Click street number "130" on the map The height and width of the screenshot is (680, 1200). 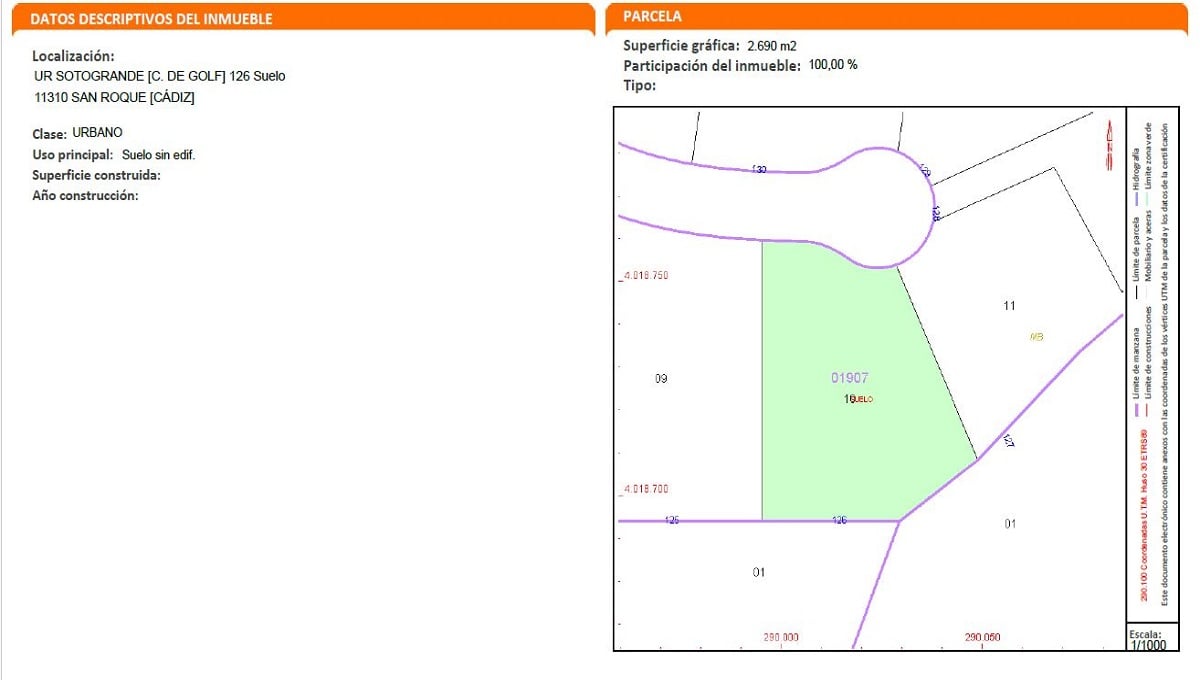pos(760,170)
